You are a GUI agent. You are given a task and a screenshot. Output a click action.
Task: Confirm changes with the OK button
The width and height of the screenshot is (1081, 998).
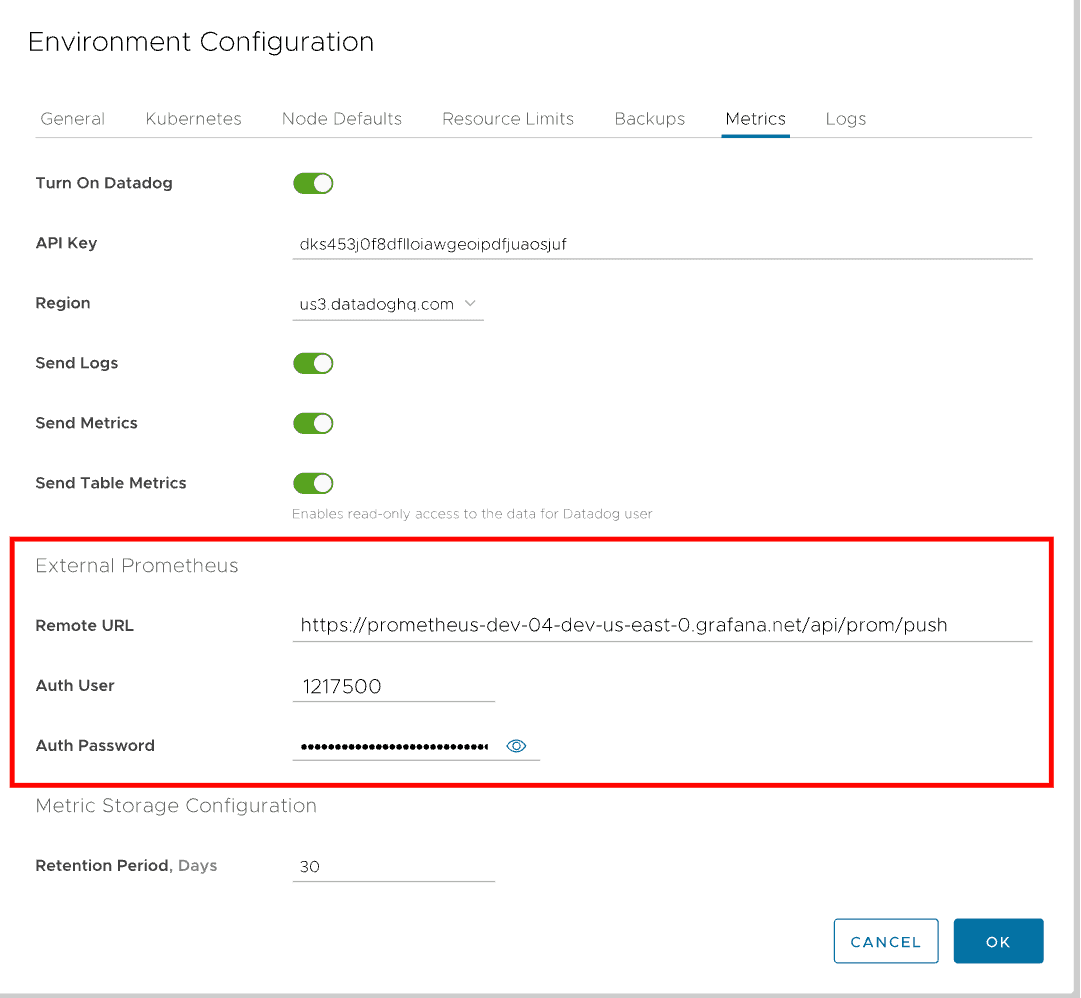tap(998, 941)
